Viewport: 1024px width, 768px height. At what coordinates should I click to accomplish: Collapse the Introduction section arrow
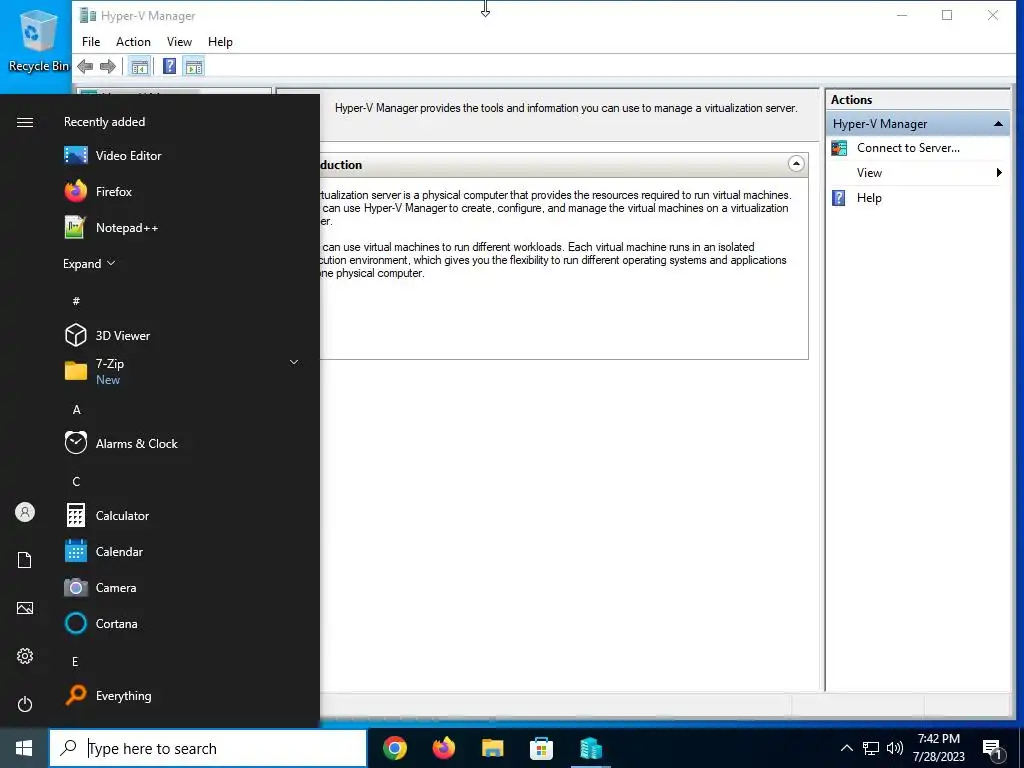tap(795, 164)
